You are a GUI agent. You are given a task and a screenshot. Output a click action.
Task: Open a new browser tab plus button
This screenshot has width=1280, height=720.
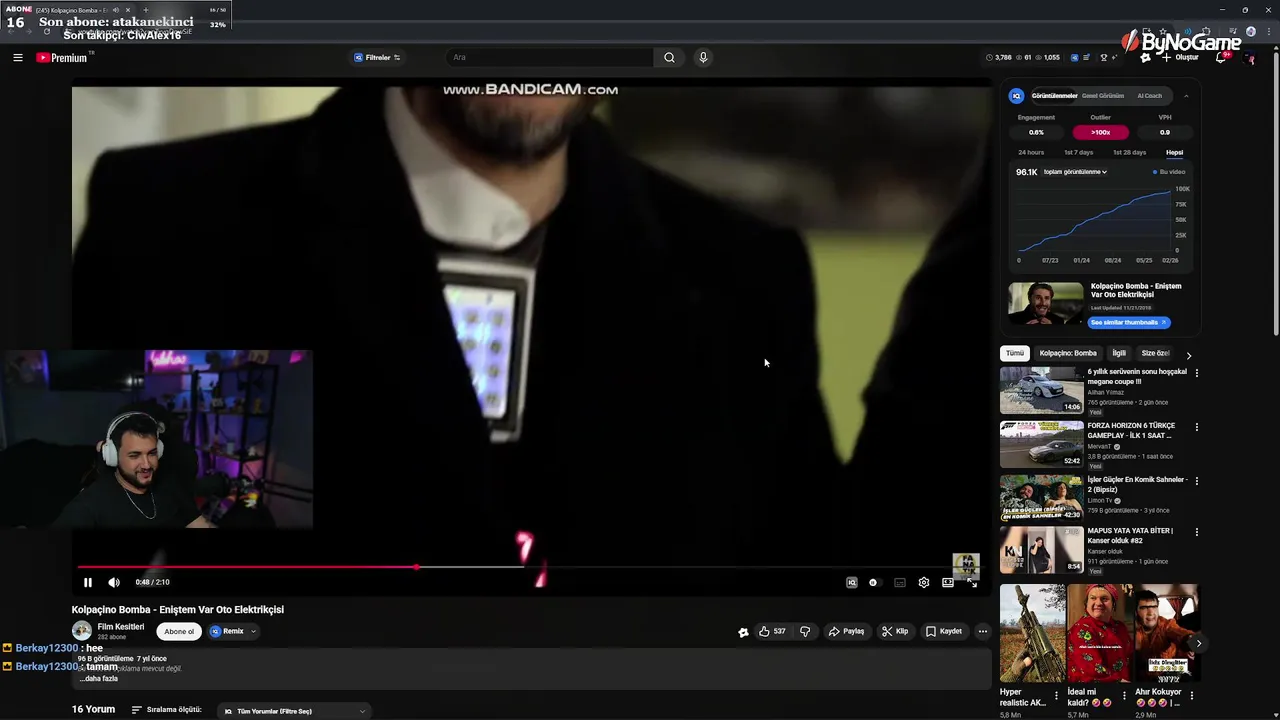tap(146, 10)
